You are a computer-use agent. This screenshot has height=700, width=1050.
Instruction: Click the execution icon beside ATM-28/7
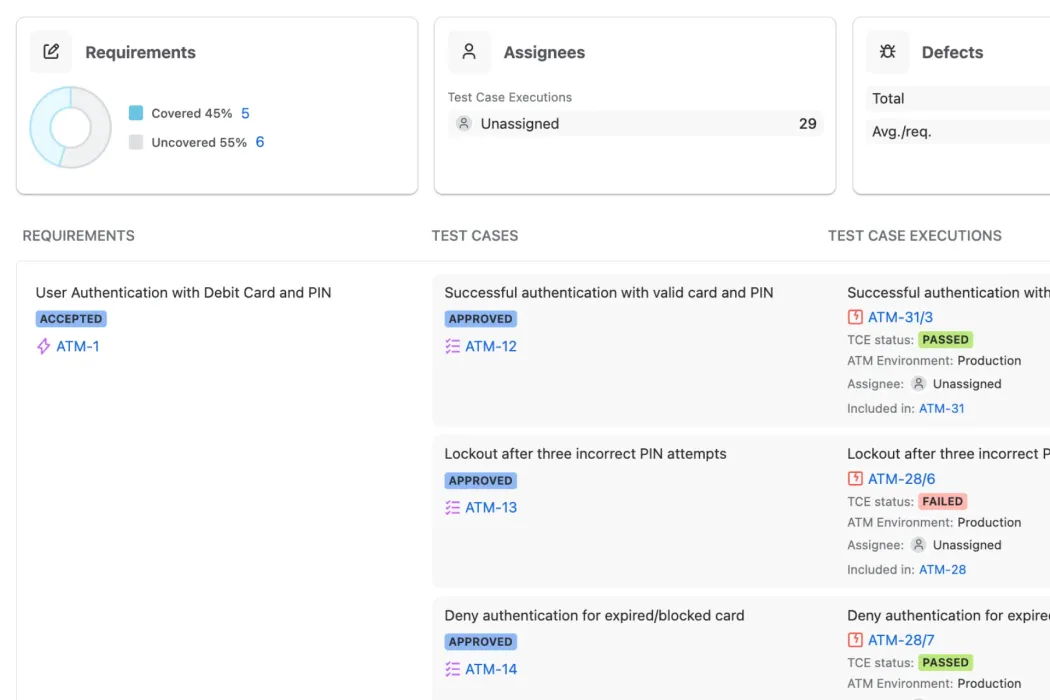[855, 641]
